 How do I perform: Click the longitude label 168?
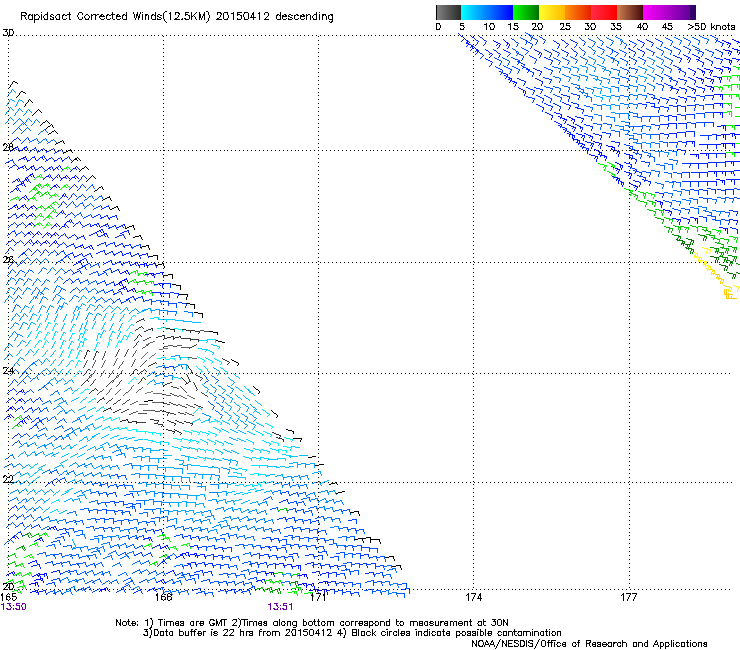pyautogui.click(x=163, y=597)
